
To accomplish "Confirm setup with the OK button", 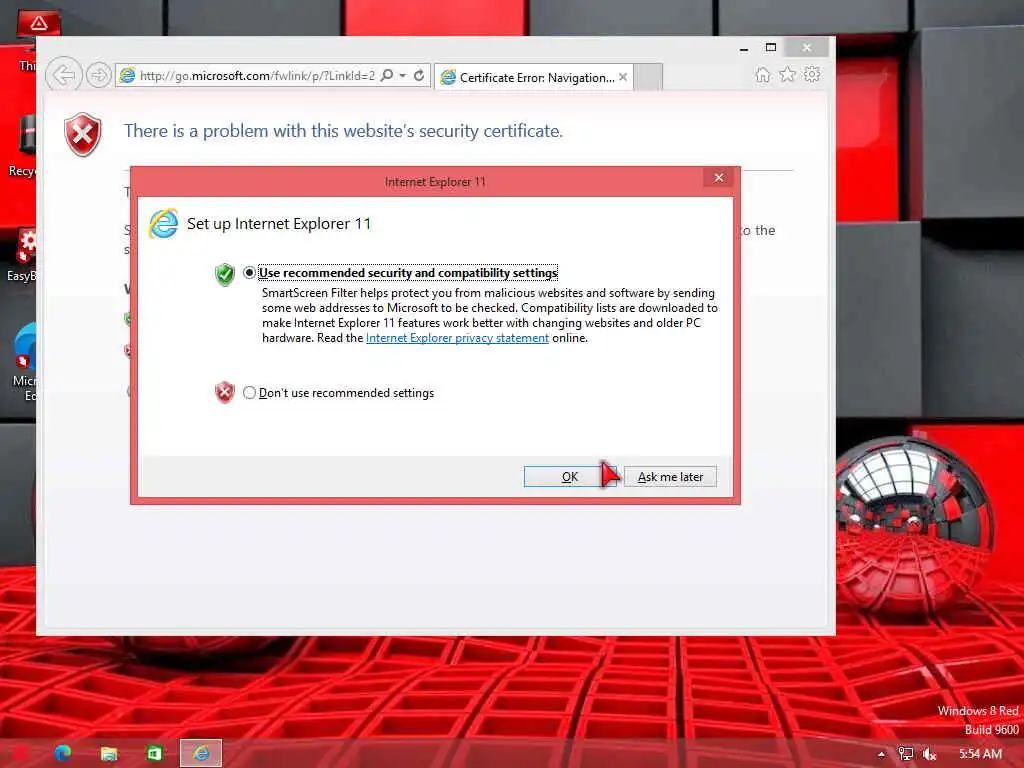I will pyautogui.click(x=569, y=477).
